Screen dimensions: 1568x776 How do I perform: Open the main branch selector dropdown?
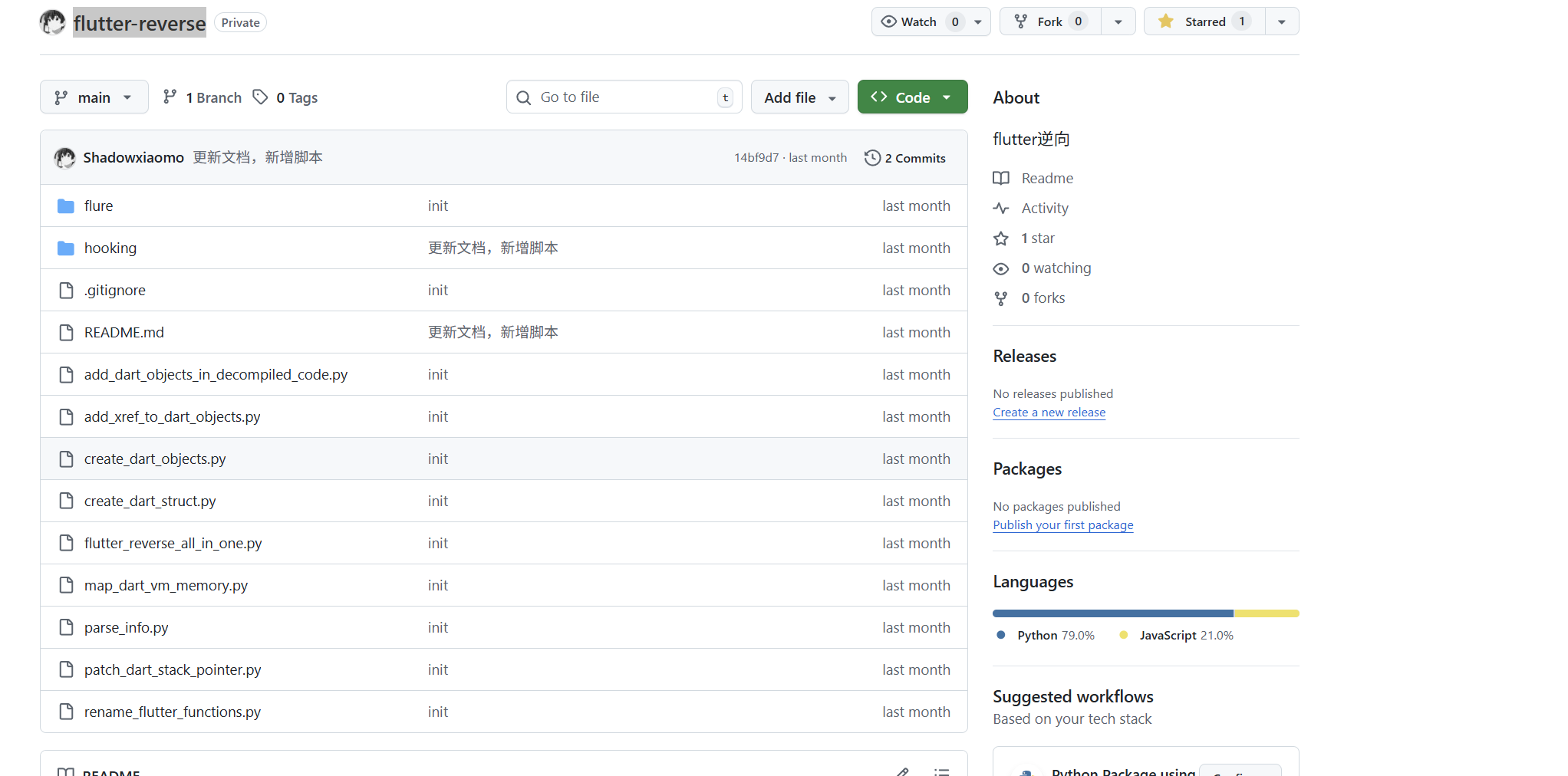[94, 97]
